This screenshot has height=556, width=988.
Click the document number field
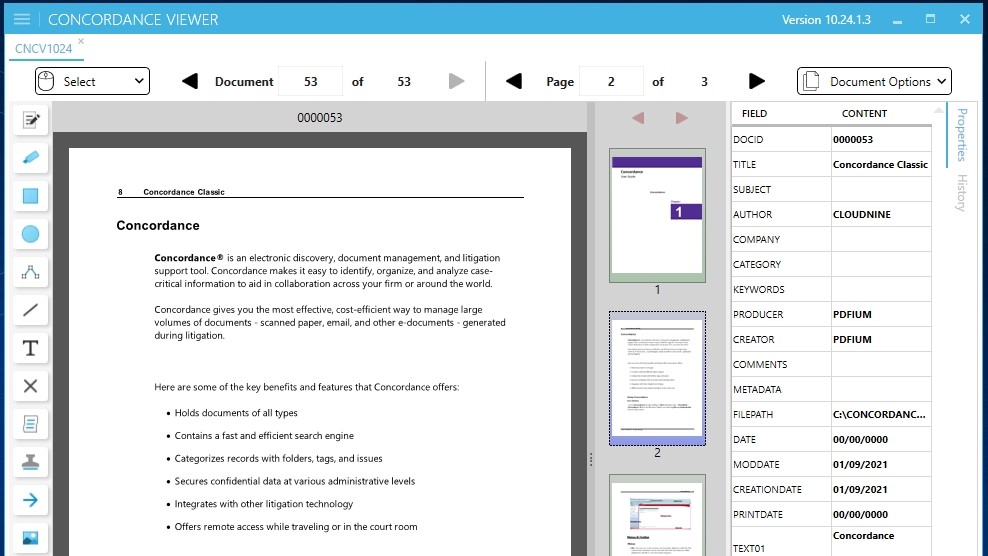(311, 81)
